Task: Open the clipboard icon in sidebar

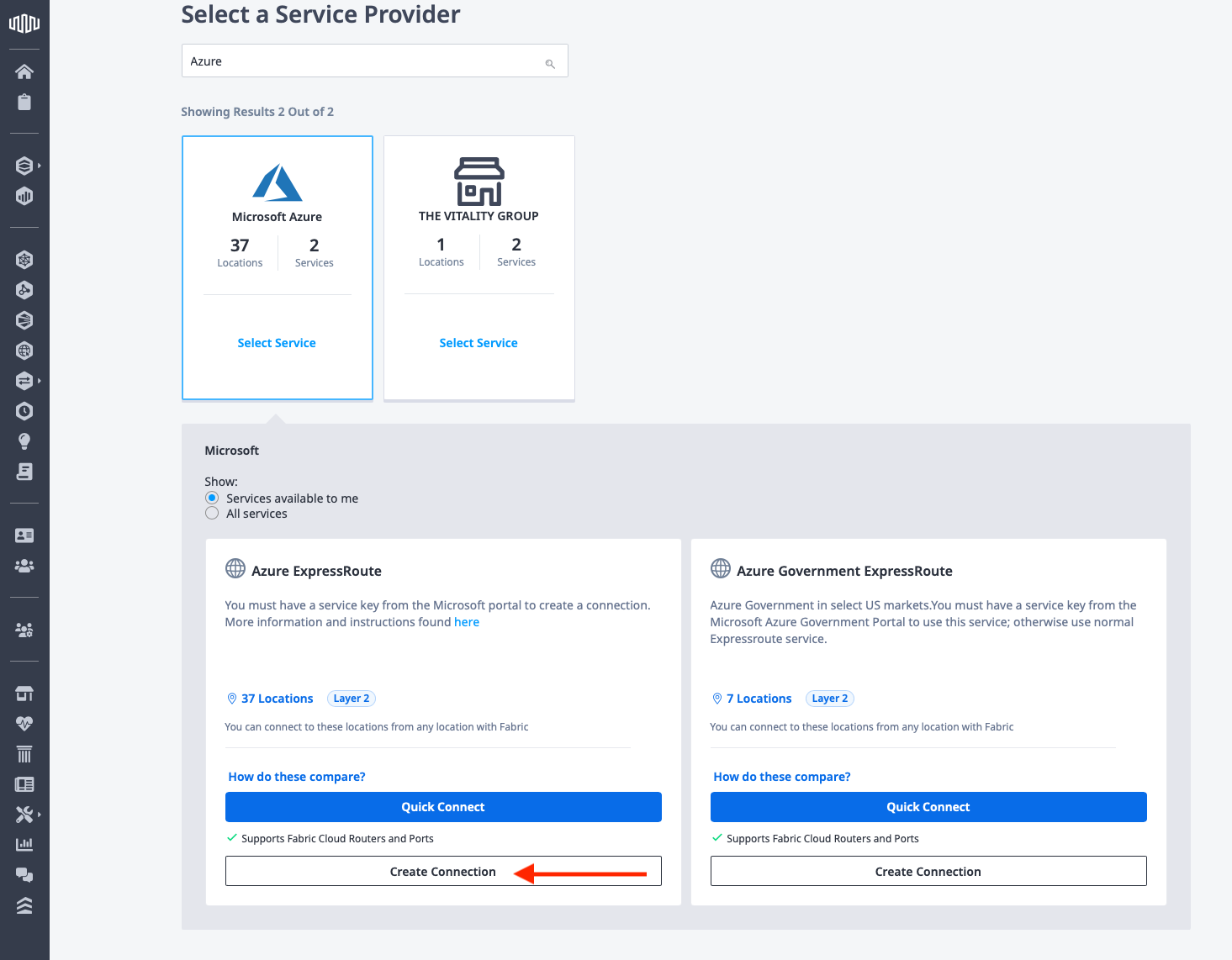Action: pyautogui.click(x=24, y=102)
